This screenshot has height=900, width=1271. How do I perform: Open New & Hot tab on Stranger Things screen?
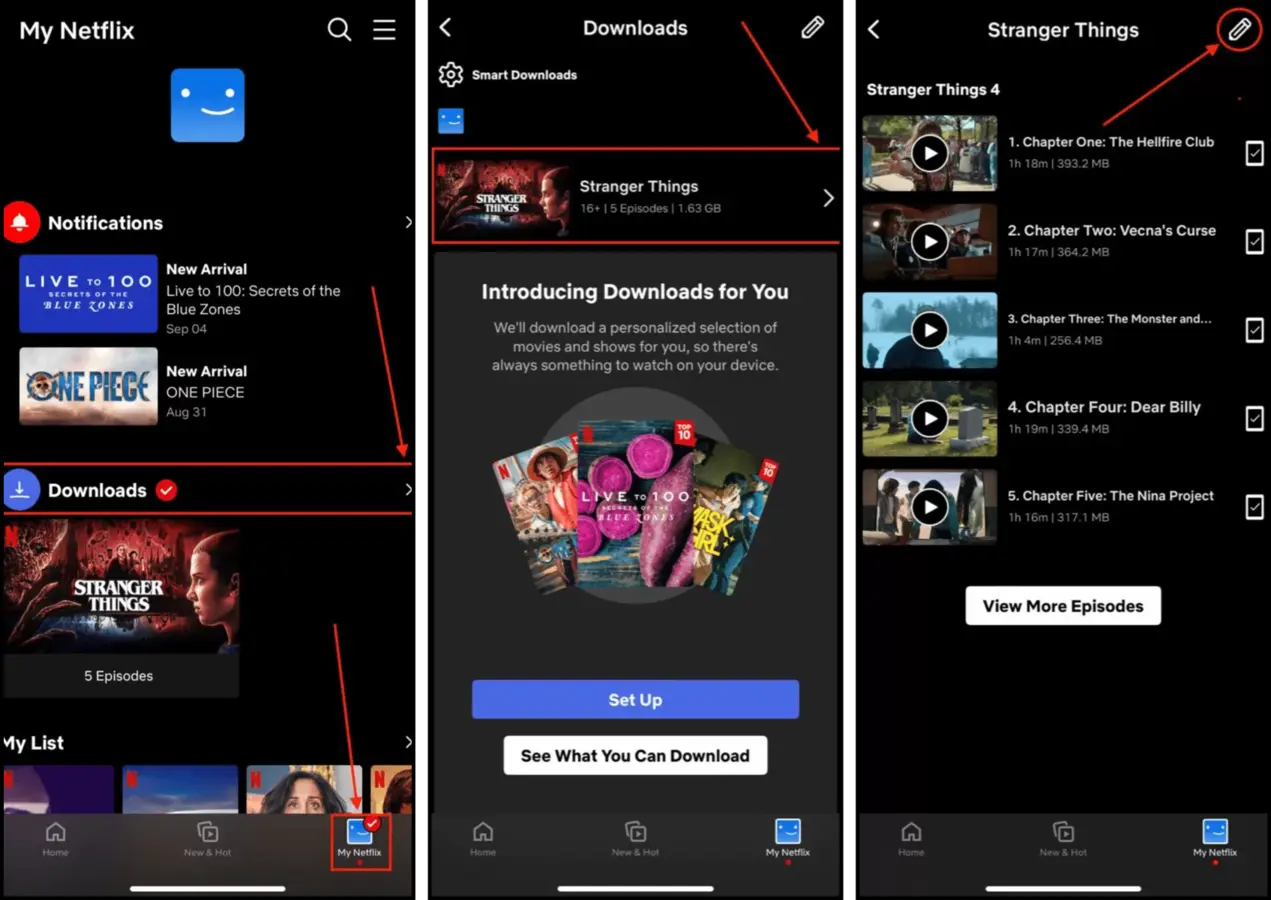pyautogui.click(x=1063, y=839)
